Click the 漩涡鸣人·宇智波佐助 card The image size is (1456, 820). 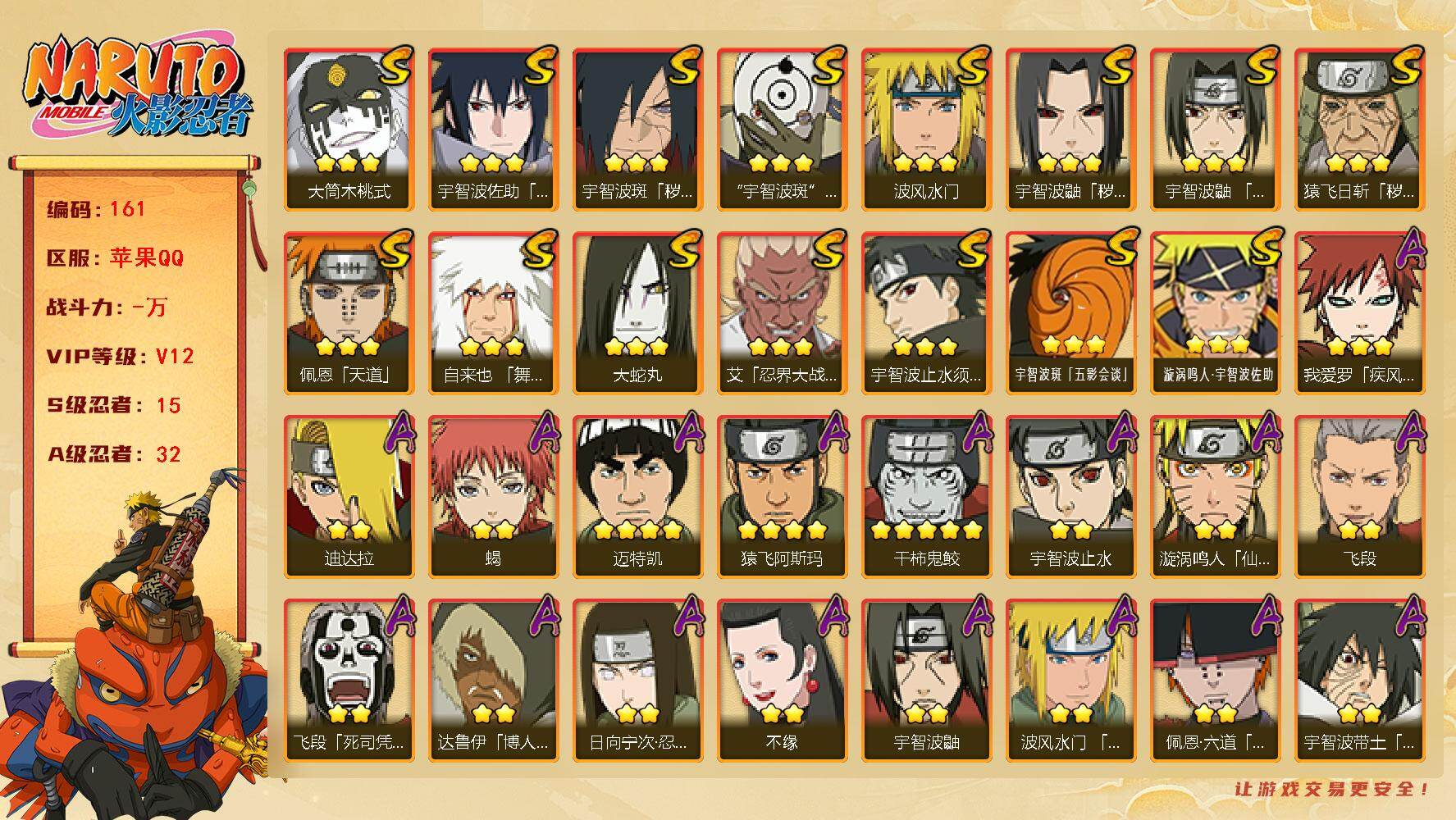1215,313
